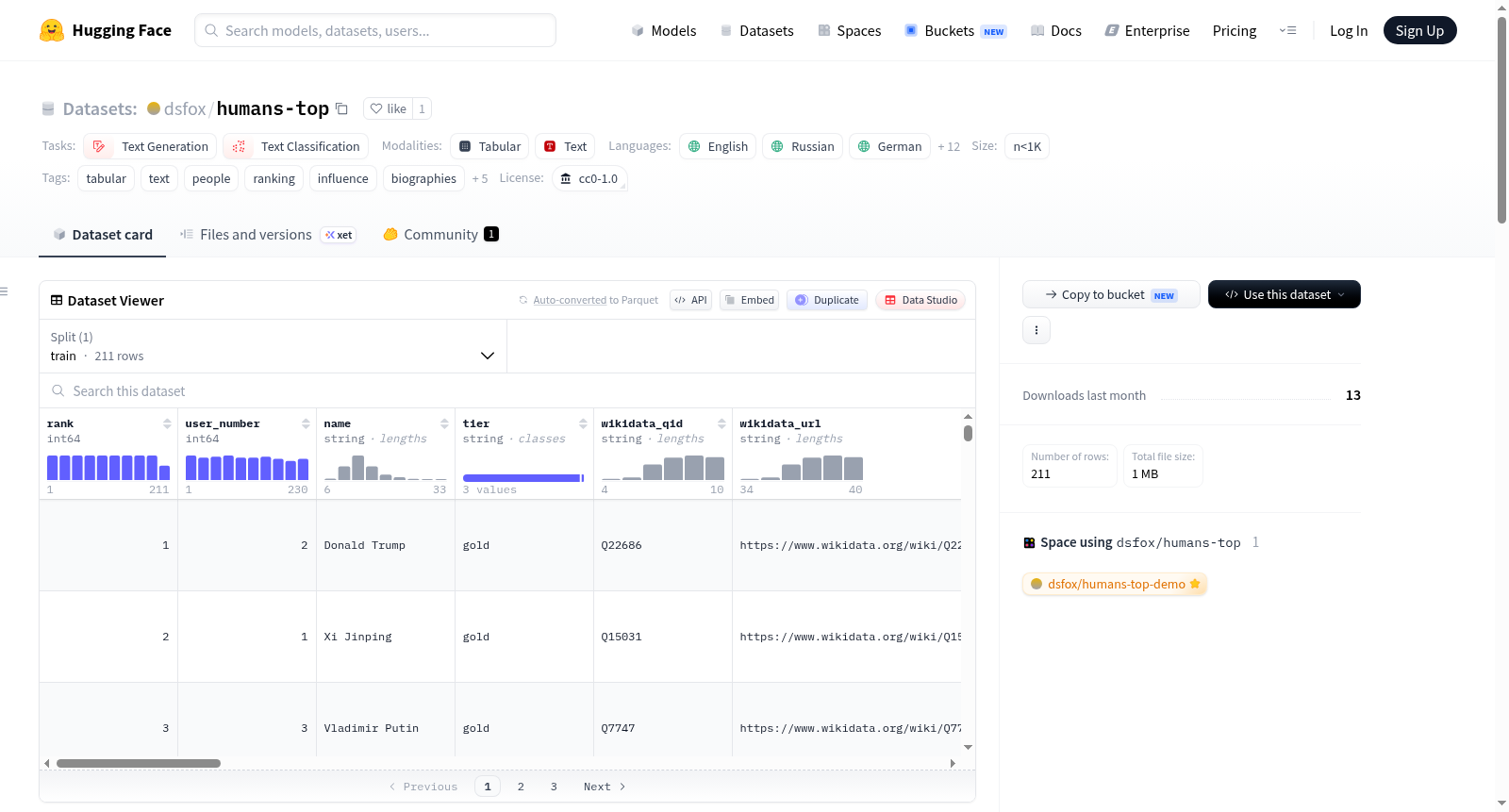Screen dimensions: 1509x812
Task: Click the Text Classification task tag
Action: click(295, 146)
